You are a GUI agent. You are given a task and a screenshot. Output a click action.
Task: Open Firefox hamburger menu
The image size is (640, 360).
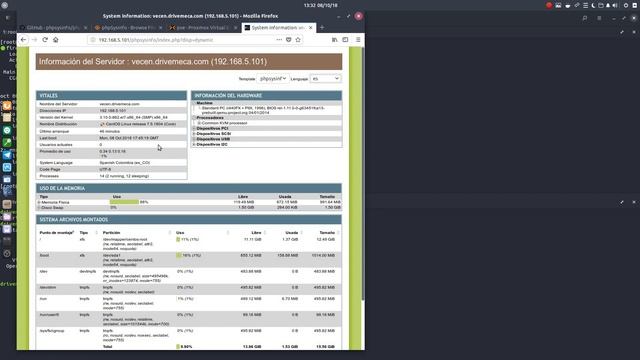(358, 40)
